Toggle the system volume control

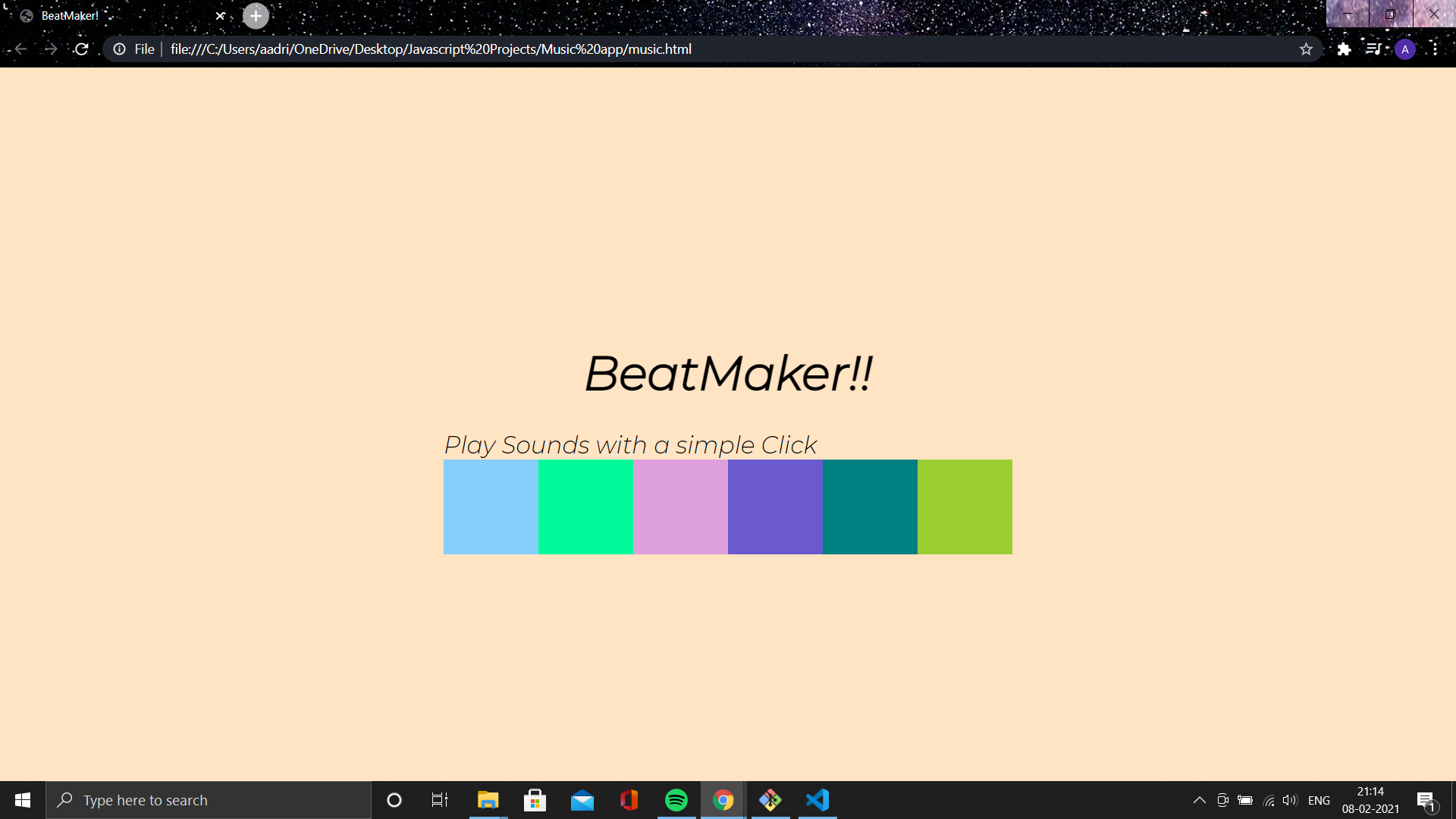pyautogui.click(x=1291, y=800)
